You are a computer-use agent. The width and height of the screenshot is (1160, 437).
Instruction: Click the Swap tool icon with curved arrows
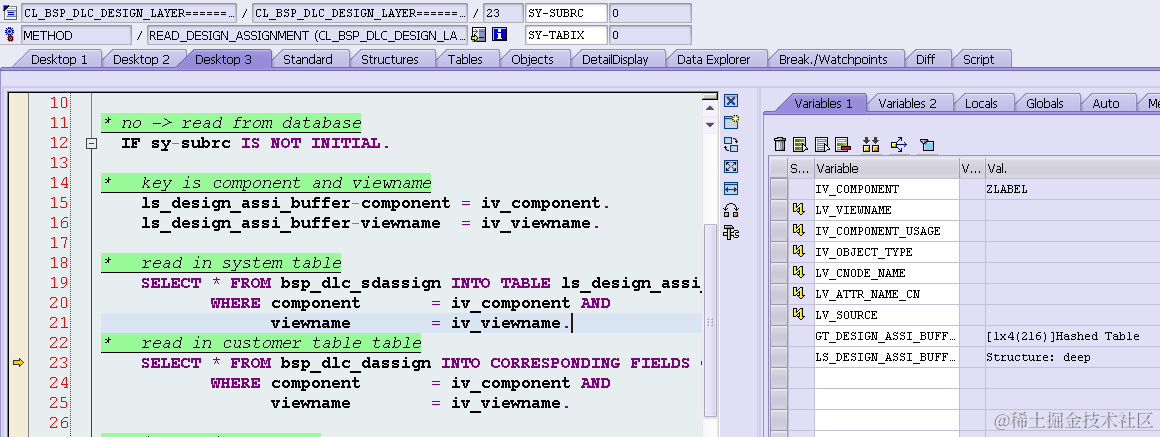[731, 211]
